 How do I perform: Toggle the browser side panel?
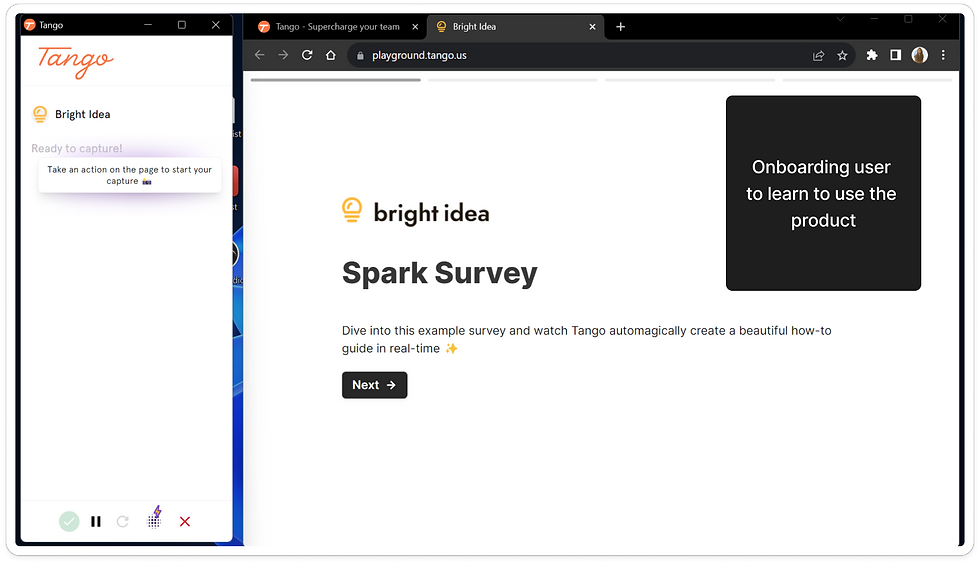pos(896,55)
